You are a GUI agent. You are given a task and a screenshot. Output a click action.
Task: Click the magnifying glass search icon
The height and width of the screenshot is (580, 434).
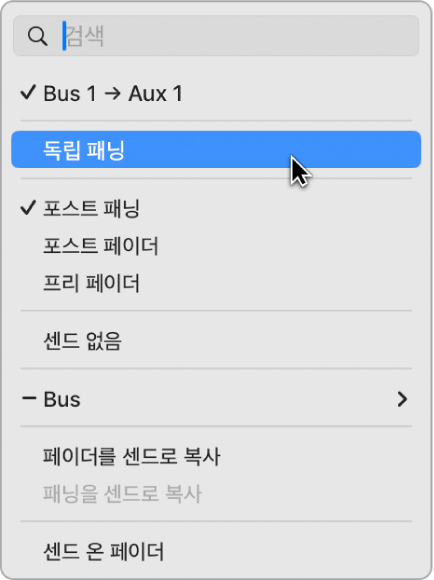coord(37,36)
